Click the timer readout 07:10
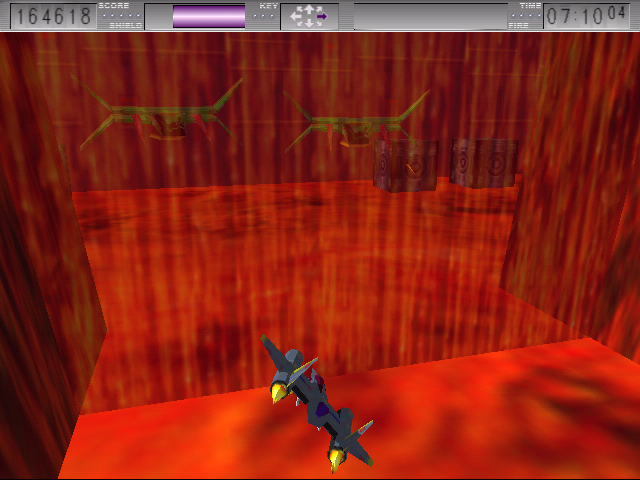Screen dimensions: 640x480 [575, 17]
